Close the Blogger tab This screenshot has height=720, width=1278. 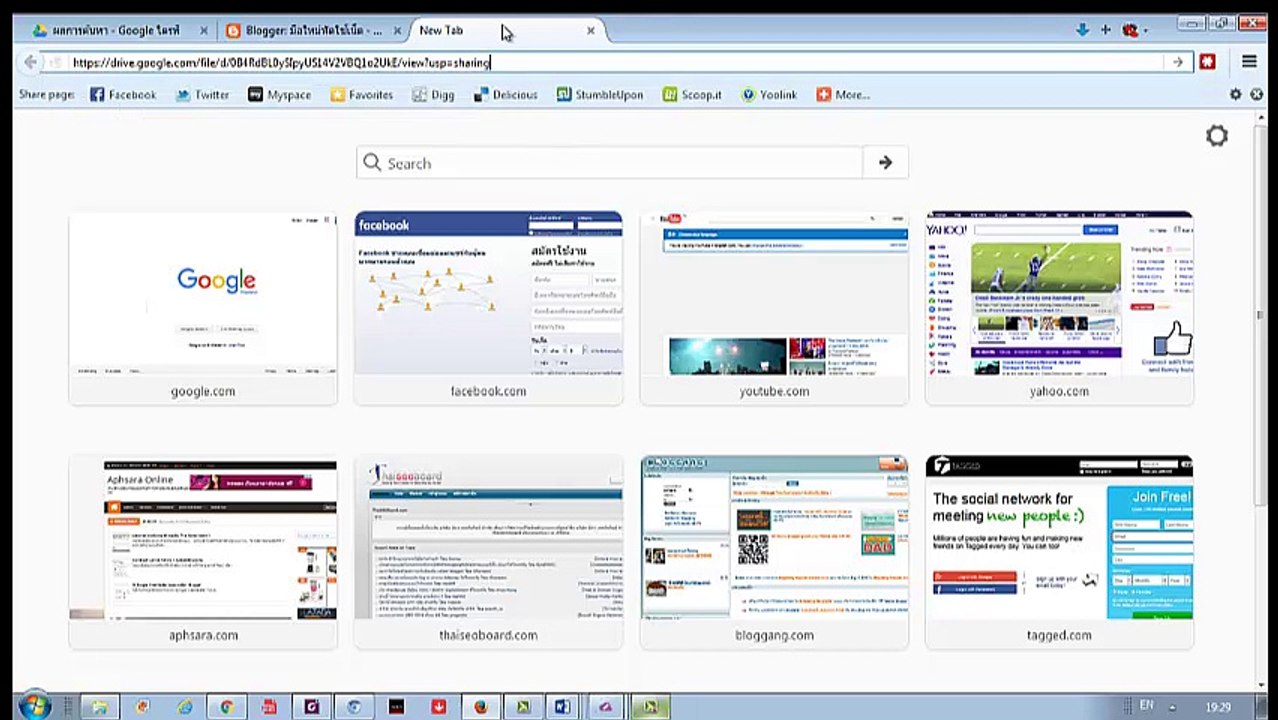coord(397,31)
